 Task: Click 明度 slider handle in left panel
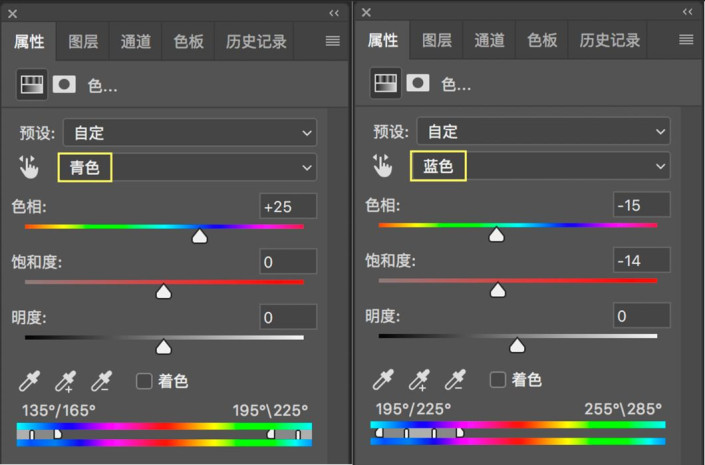click(164, 347)
